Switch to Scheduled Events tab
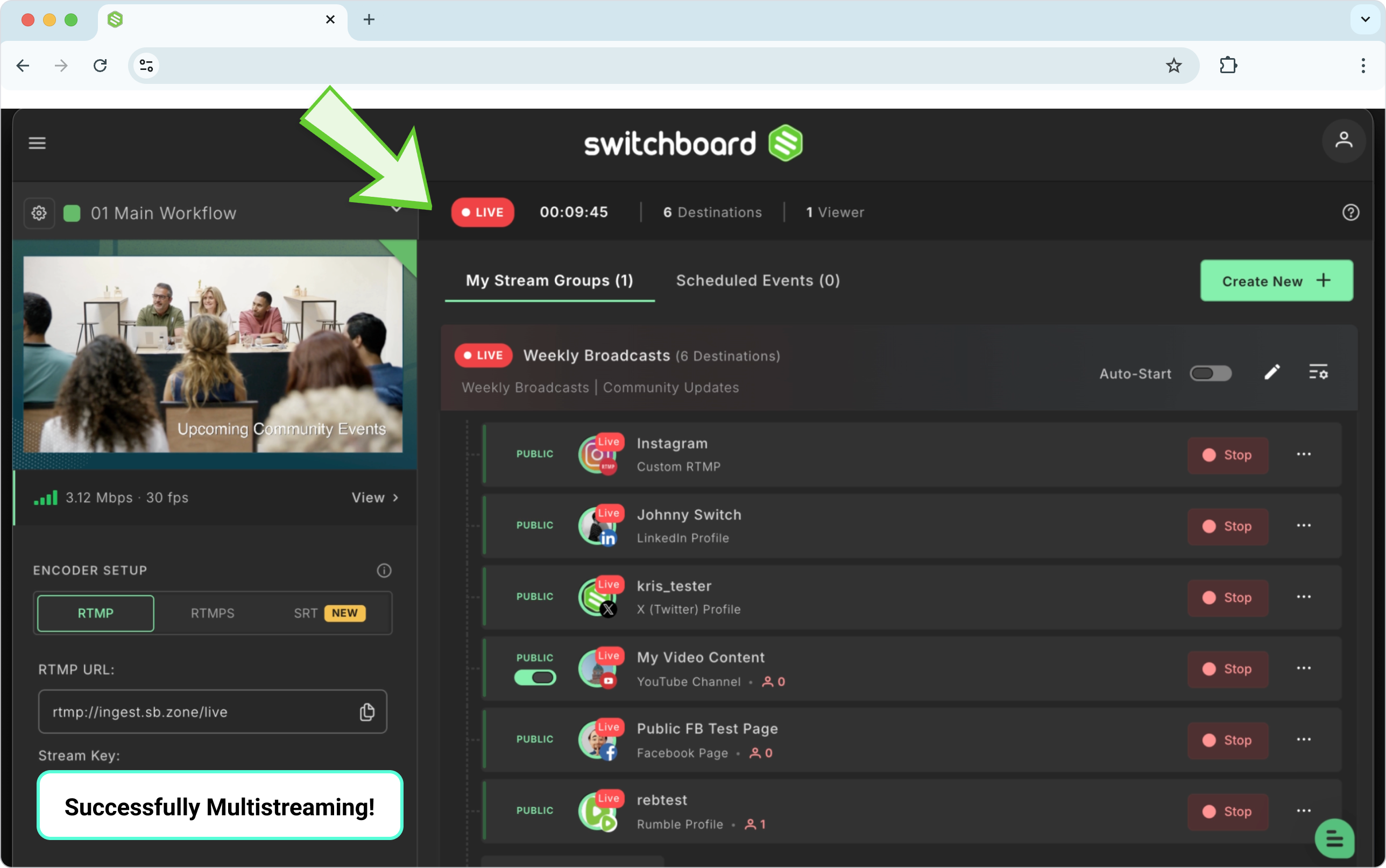 coord(758,280)
